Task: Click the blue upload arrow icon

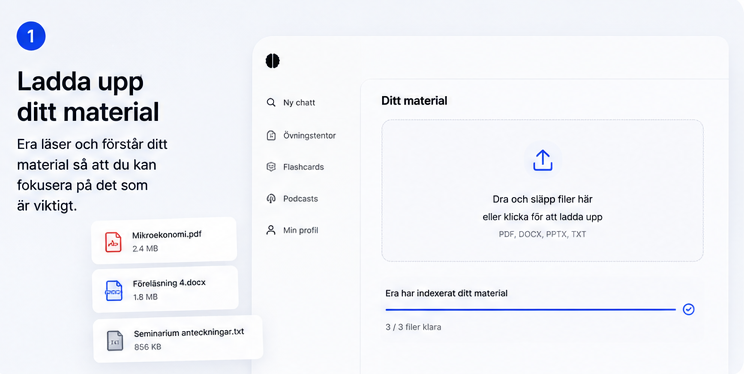Action: tap(543, 160)
